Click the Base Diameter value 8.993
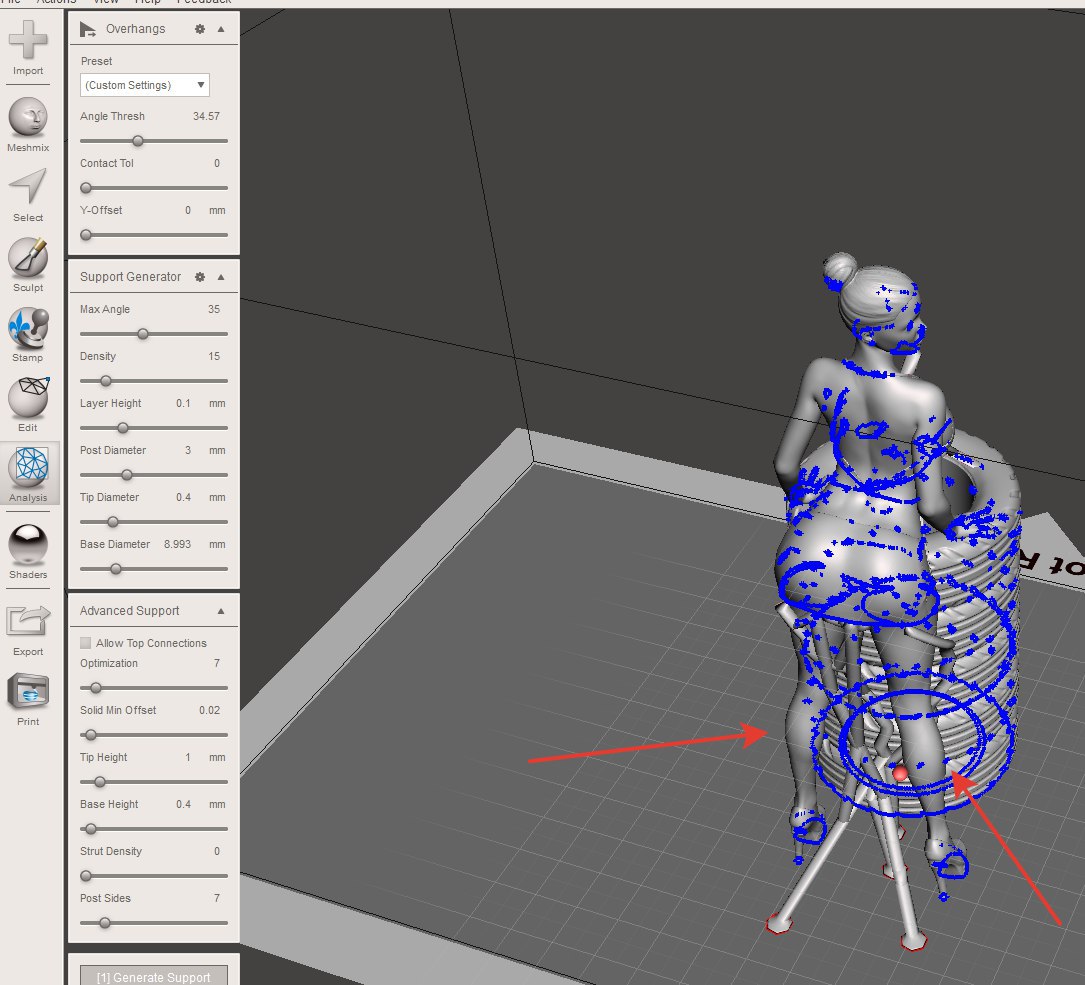The image size is (1085, 985). click(x=177, y=545)
